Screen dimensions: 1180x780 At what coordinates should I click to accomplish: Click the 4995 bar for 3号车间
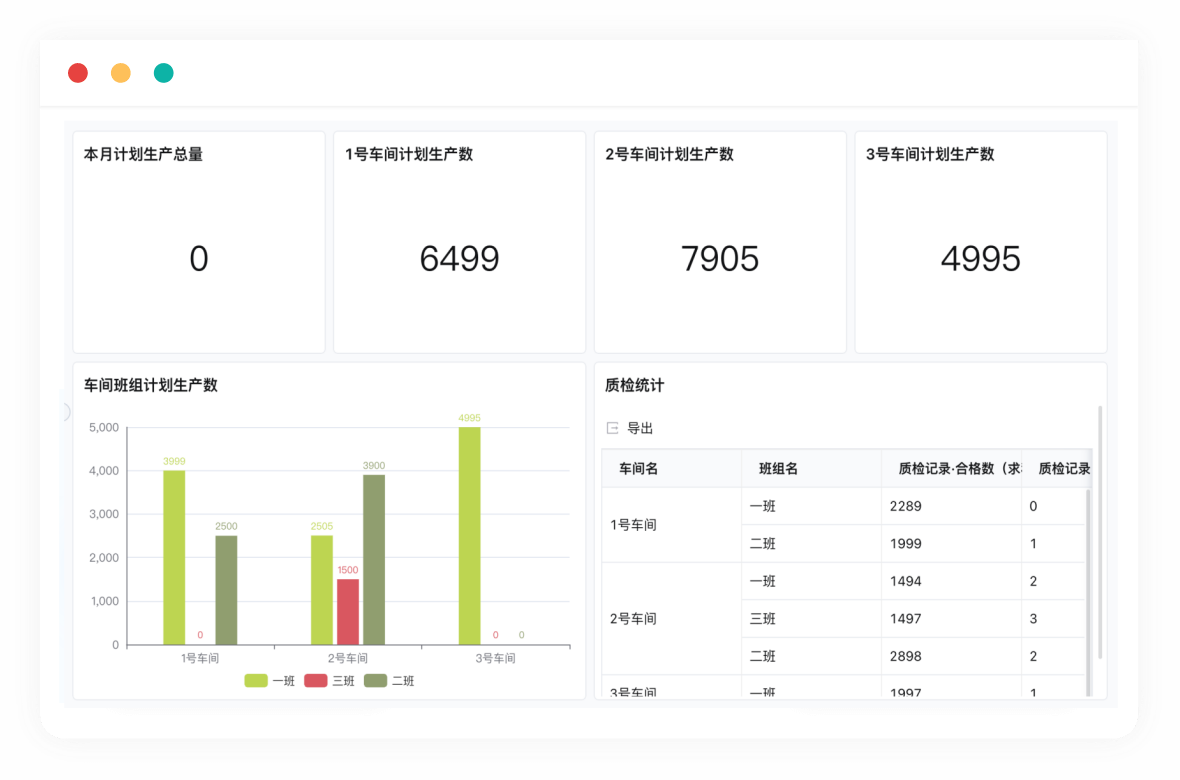(469, 536)
